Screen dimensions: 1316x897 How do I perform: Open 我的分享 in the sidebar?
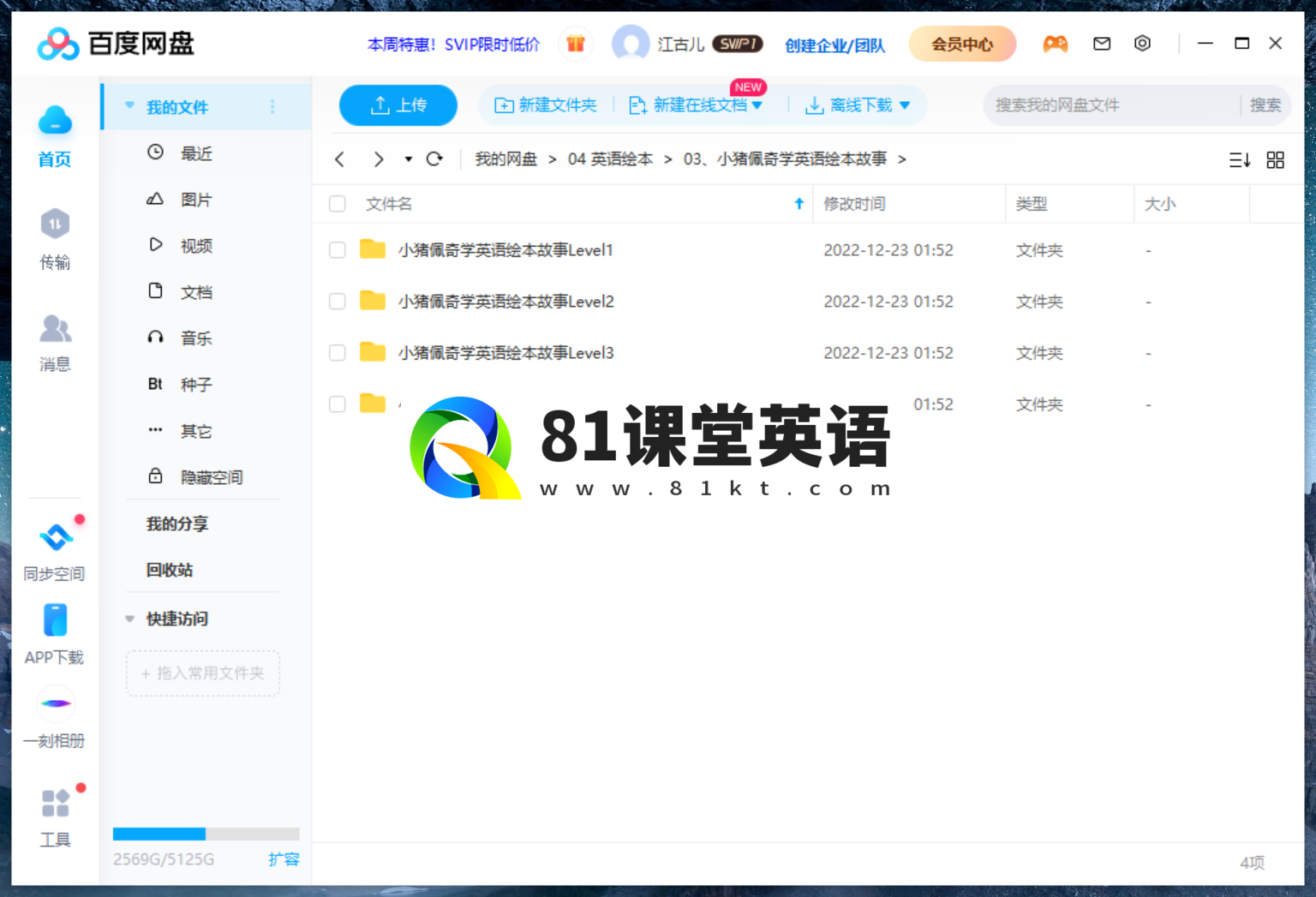click(x=177, y=523)
